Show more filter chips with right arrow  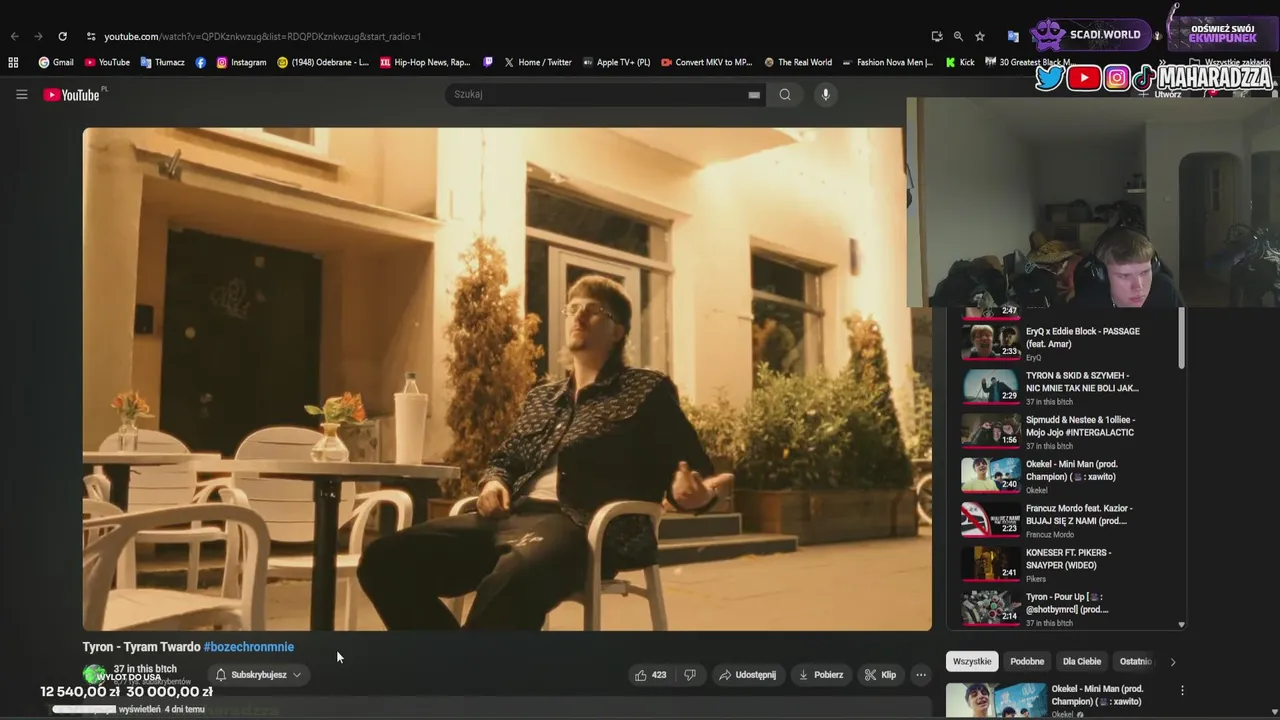1173,661
